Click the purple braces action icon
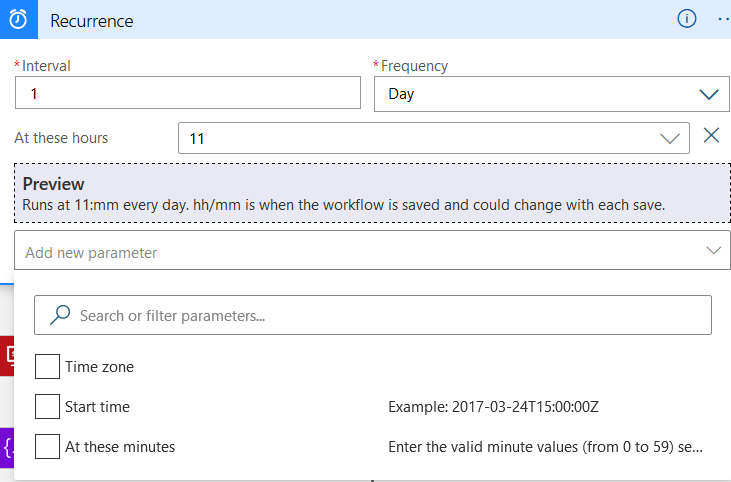731x482 pixels. pyautogui.click(x=7, y=447)
